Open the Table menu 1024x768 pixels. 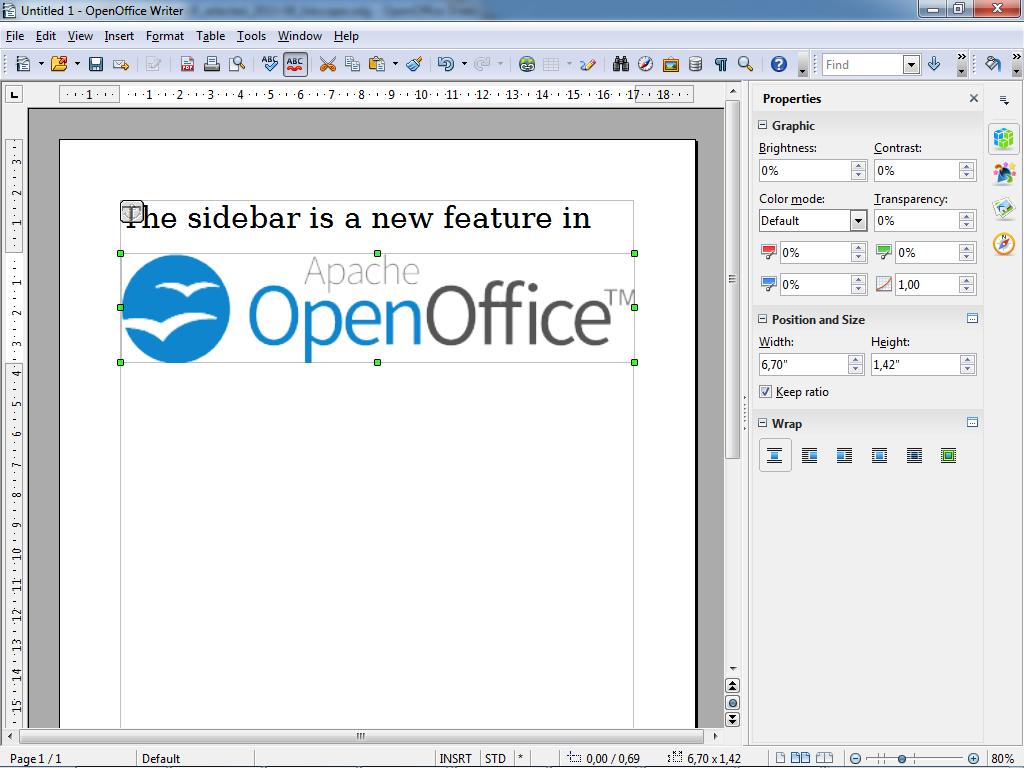(x=210, y=36)
